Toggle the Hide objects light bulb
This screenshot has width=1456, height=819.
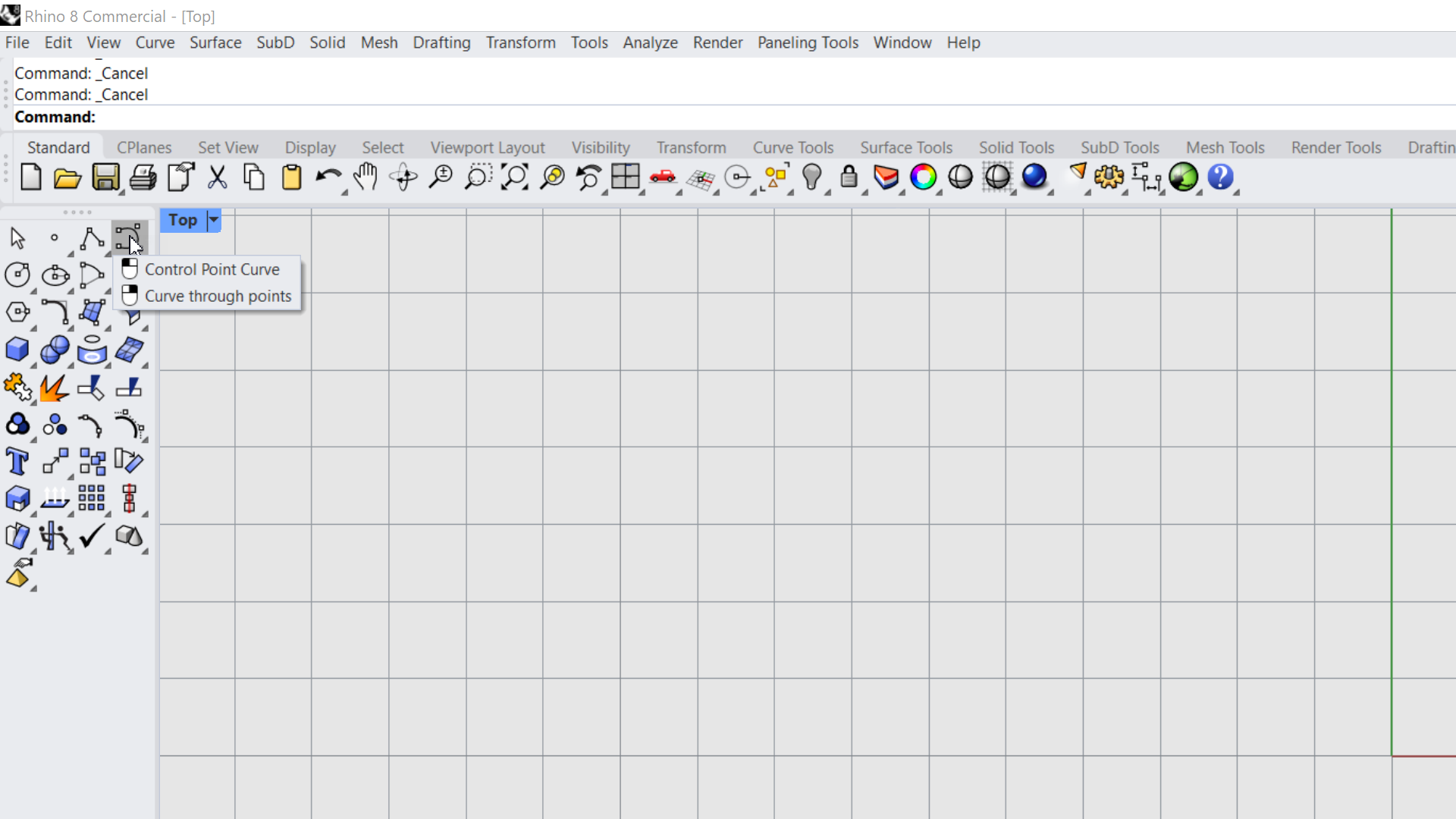812,177
